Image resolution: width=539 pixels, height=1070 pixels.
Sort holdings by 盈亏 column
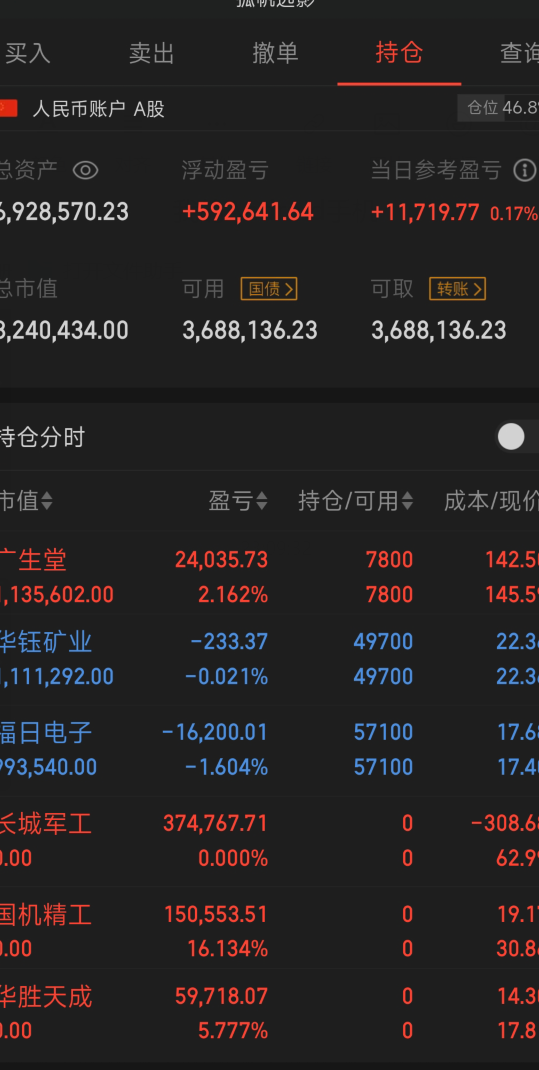coord(237,502)
